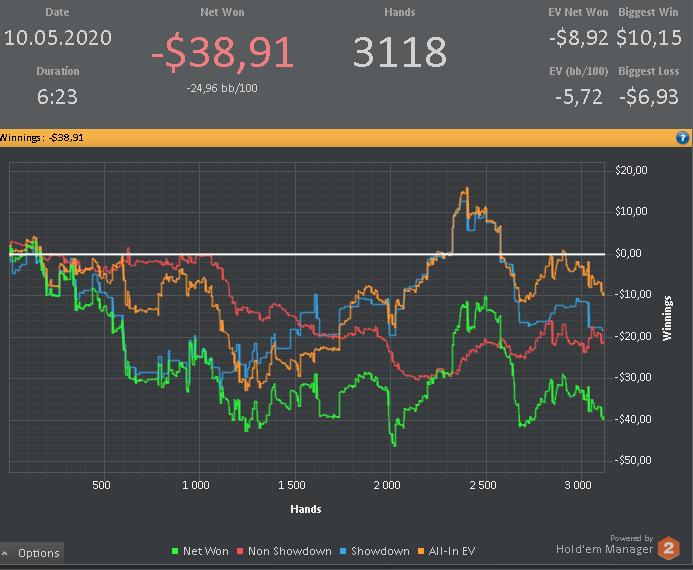Click the orange All-In EV color swatch
693x570 pixels.
421,551
